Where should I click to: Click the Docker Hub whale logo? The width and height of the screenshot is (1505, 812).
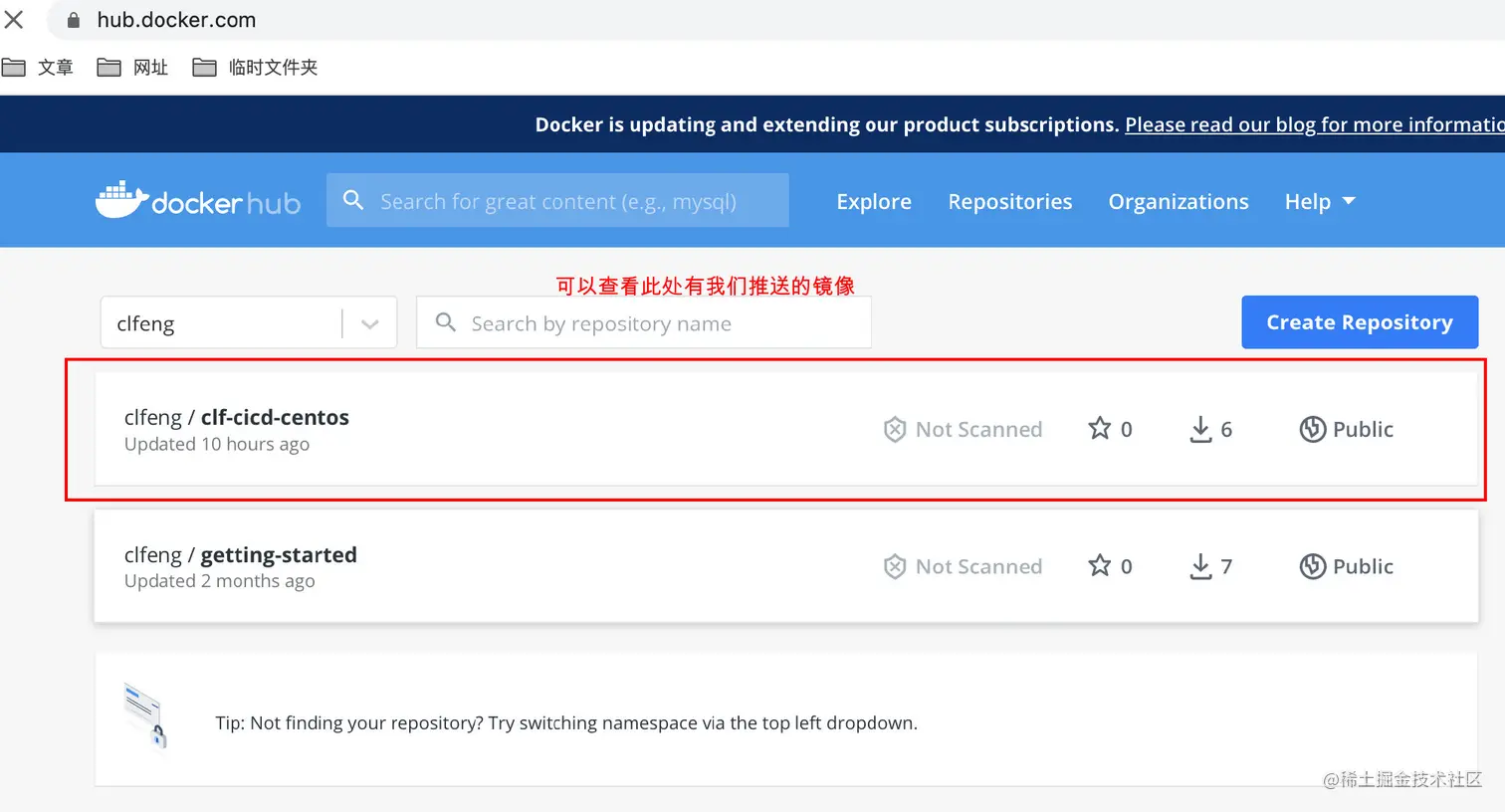point(121,201)
